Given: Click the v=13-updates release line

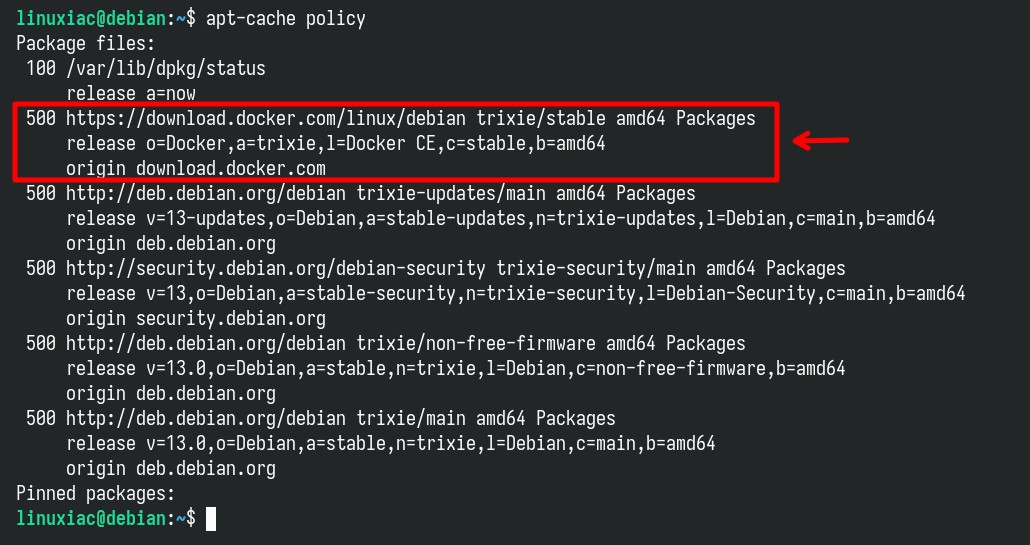Looking at the screenshot, I should [x=501, y=219].
